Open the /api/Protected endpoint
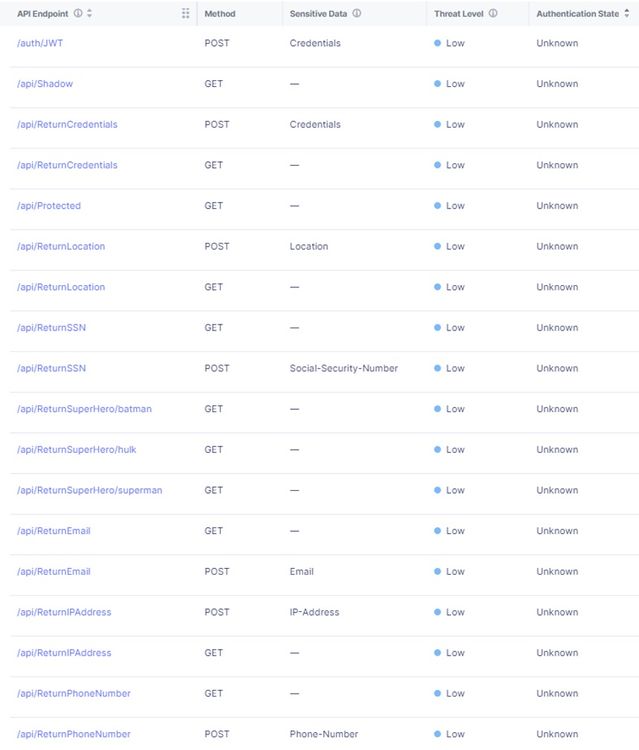This screenshot has width=639, height=750. pos(49,206)
